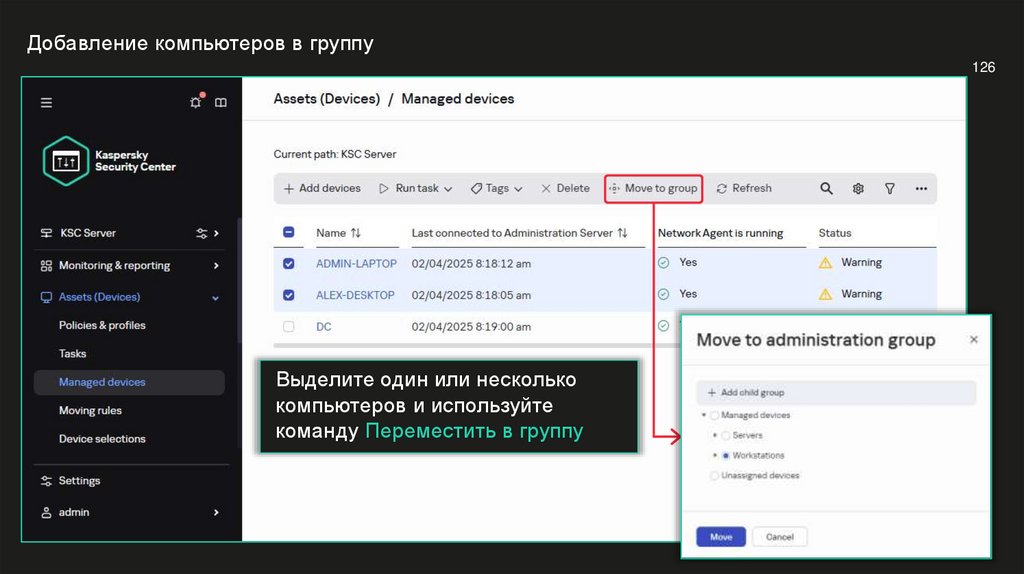The width and height of the screenshot is (1024, 574).
Task: Open ADMIN-LAPTOP device link
Action: coord(357,264)
